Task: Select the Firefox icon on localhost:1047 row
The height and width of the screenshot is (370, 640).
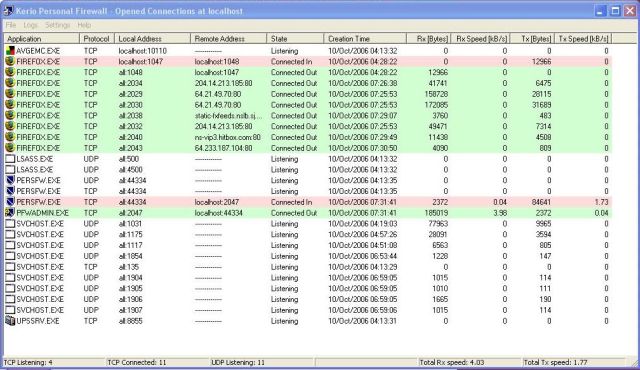Action: pyautogui.click(x=10, y=62)
